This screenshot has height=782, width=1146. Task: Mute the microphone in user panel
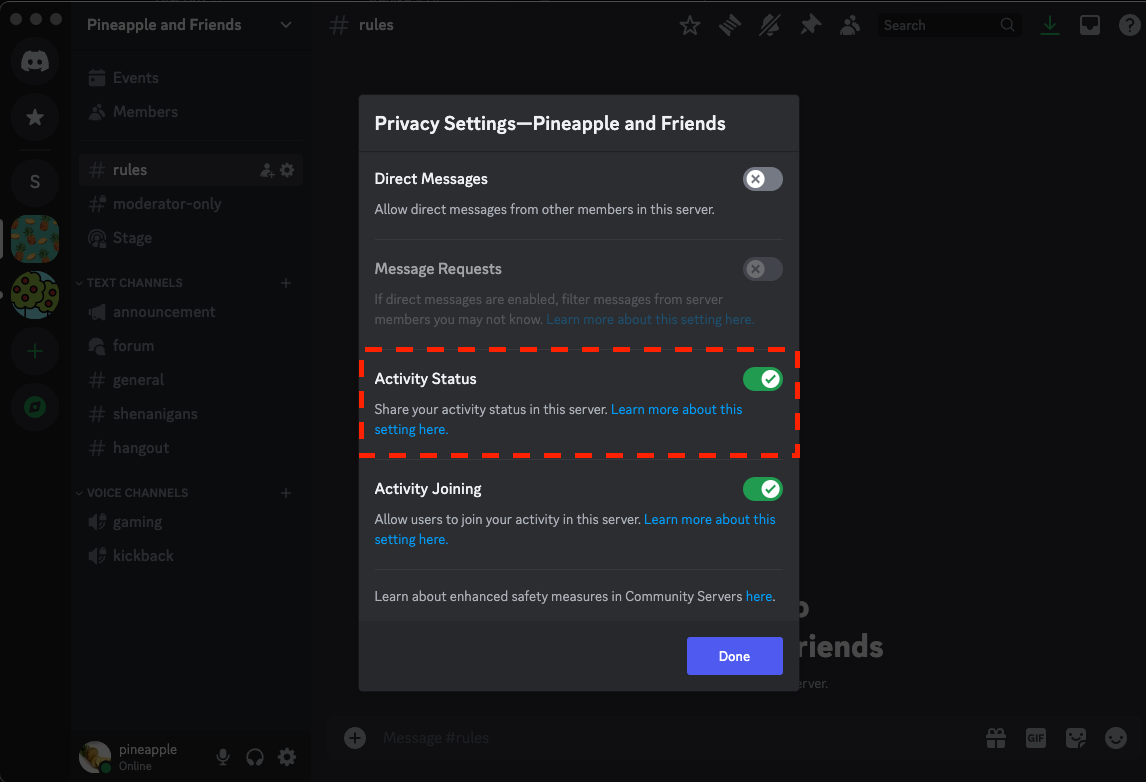[x=223, y=757]
